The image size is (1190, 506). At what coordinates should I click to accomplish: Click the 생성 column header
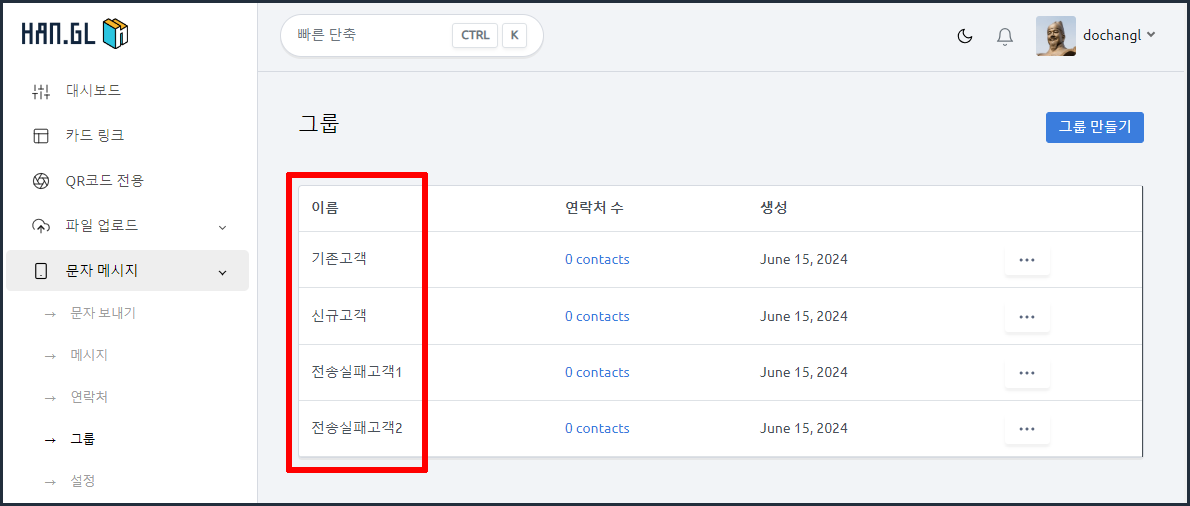coord(773,208)
